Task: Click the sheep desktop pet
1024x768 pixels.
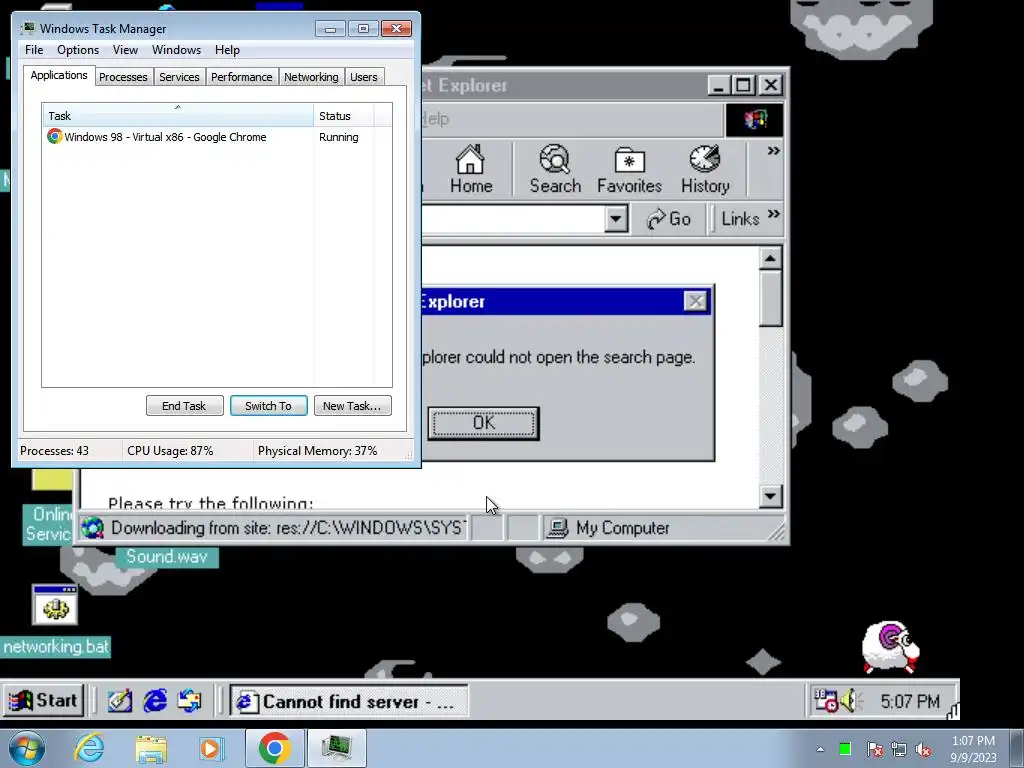Action: tap(890, 647)
